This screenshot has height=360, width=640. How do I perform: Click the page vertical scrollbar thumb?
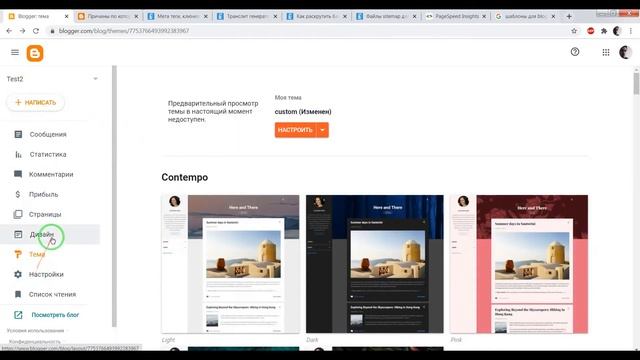coord(636,83)
